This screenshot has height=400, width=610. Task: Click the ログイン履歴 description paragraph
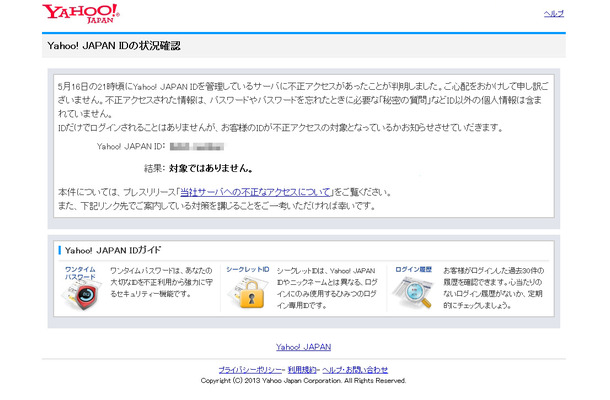494,288
